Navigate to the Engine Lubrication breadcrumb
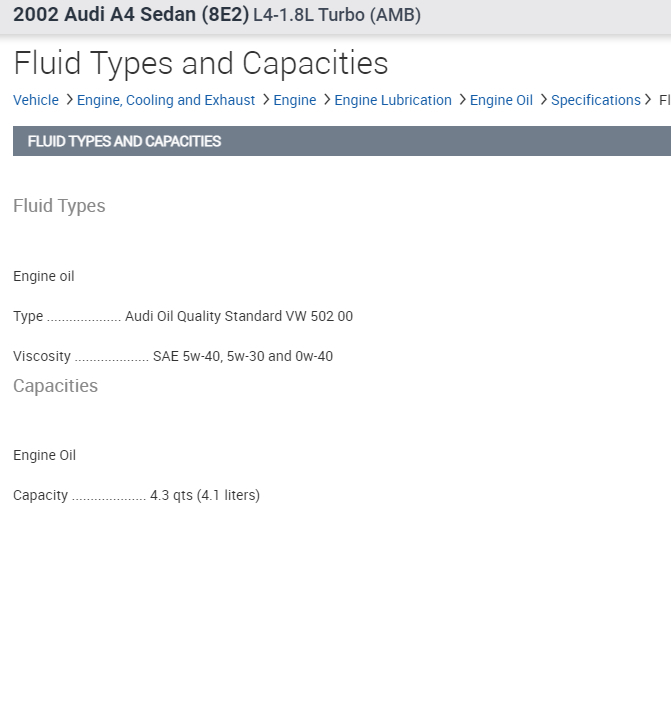Image resolution: width=671 pixels, height=726 pixels. pos(393,100)
